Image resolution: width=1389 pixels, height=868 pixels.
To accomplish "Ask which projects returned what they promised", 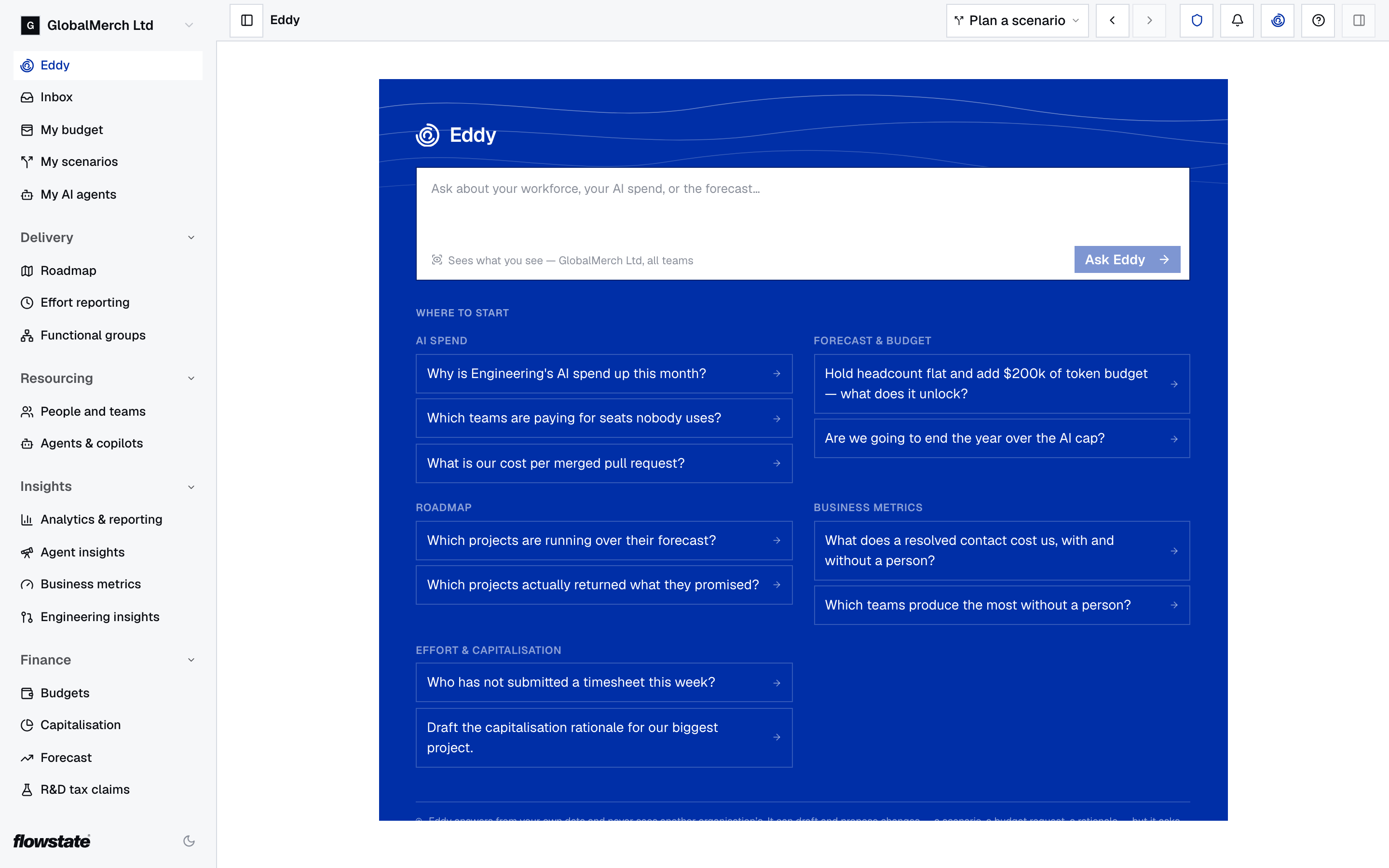I will 604,585.
